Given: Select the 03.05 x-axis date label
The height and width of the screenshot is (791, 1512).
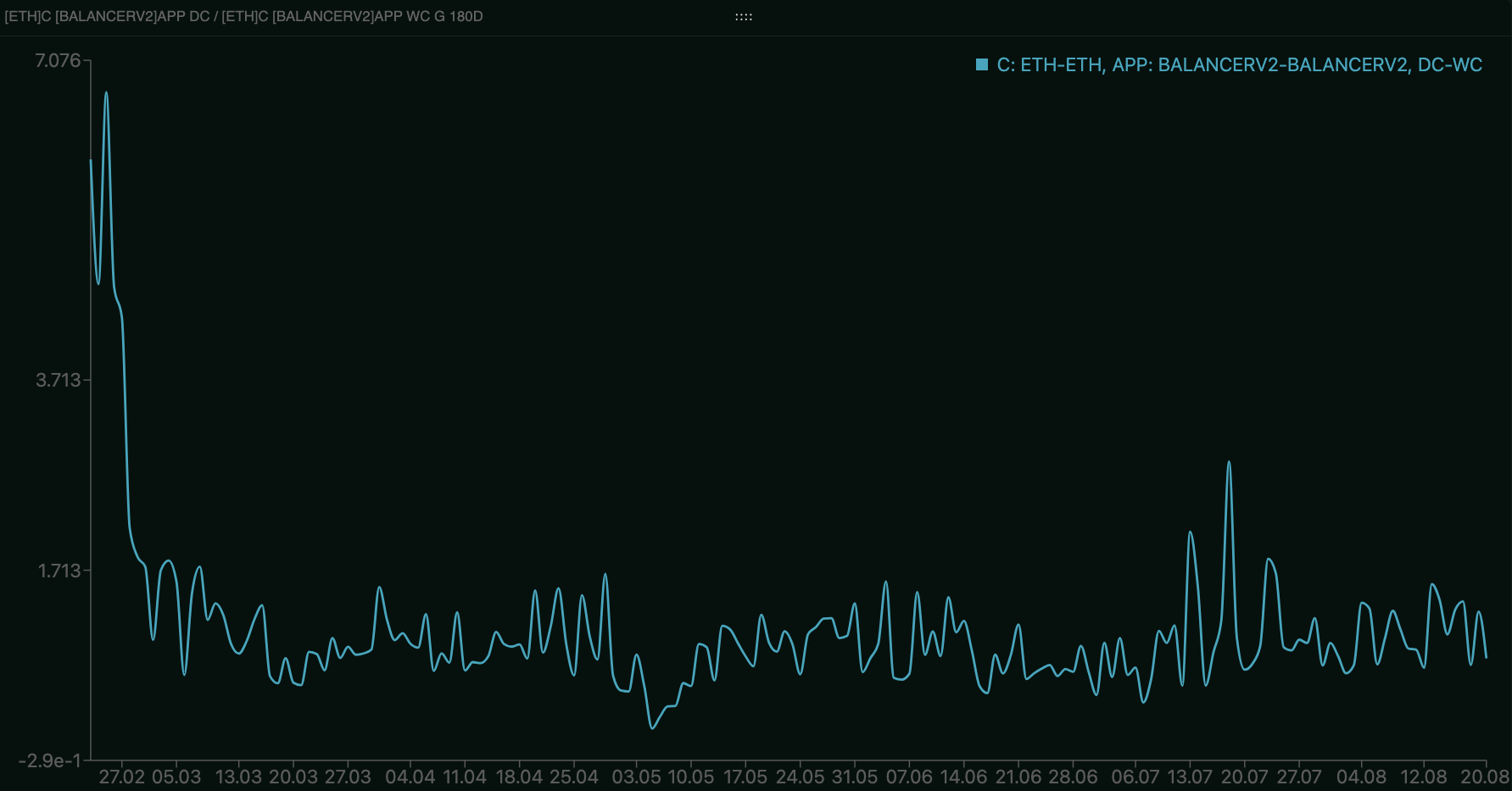Looking at the screenshot, I should (636, 777).
